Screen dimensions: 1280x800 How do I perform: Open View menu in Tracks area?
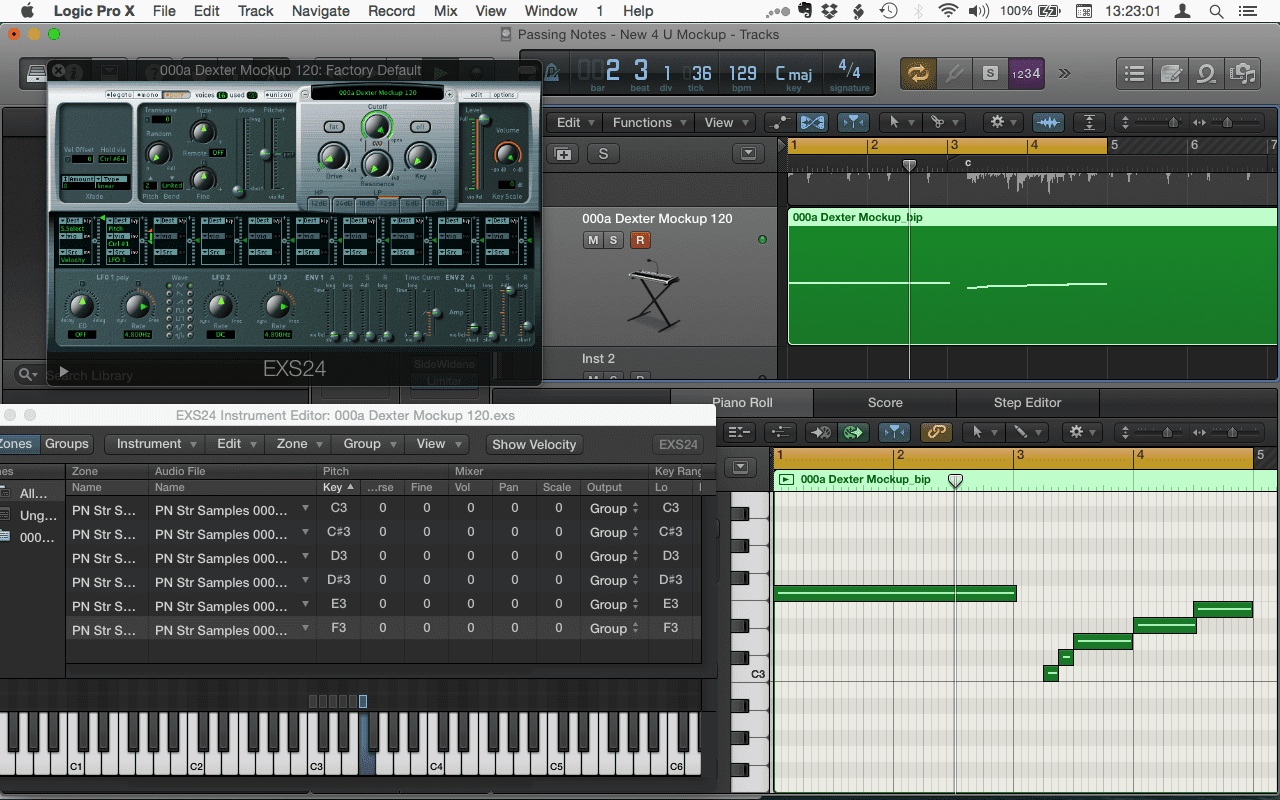point(725,122)
